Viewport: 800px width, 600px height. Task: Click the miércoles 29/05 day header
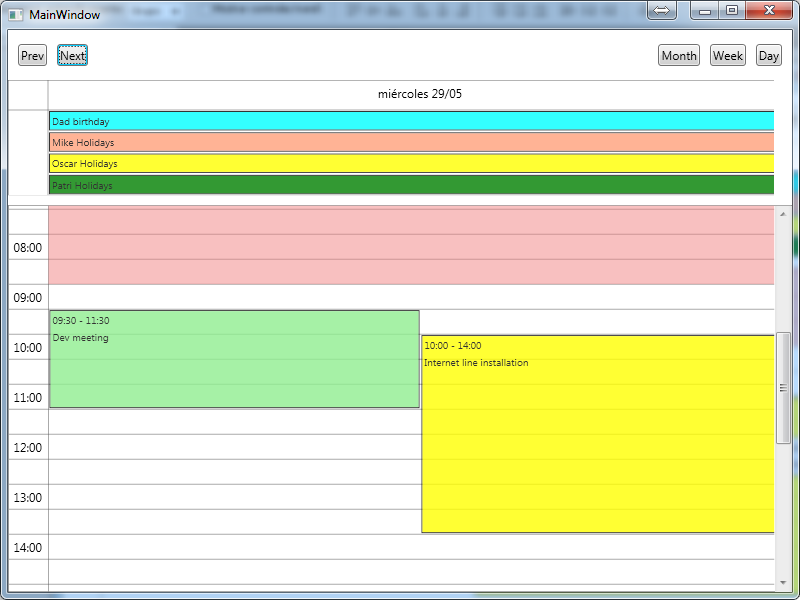coord(419,94)
